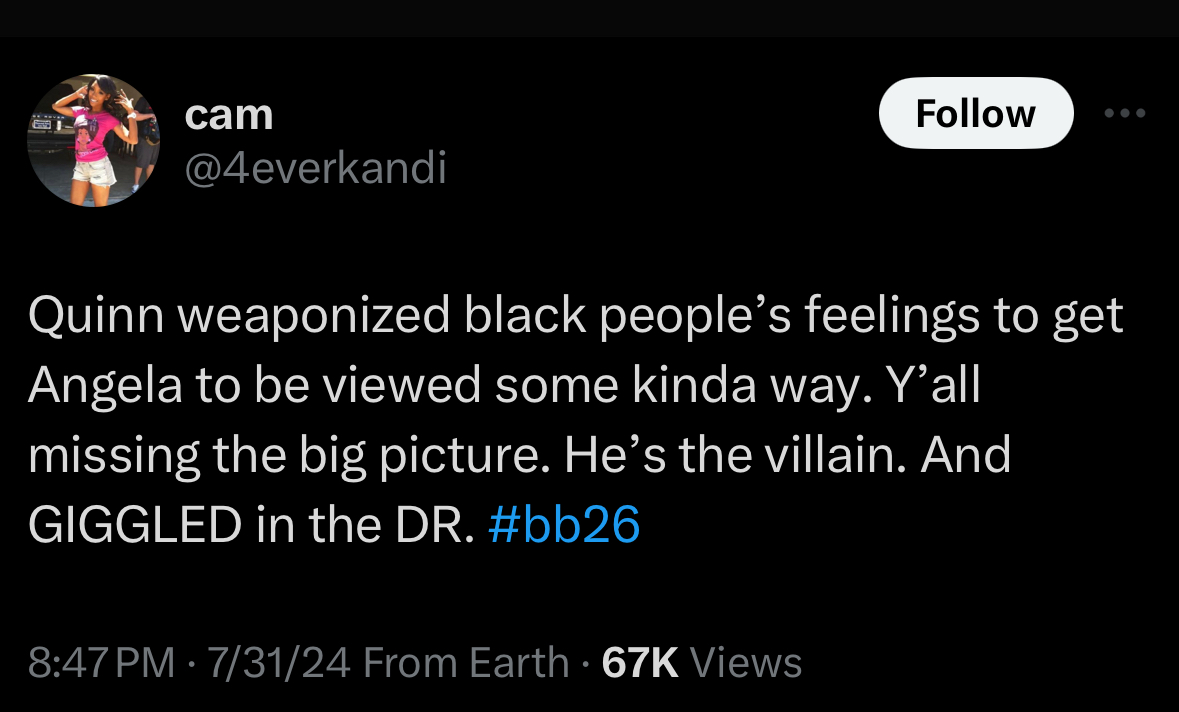Open the 8:47 PM timestamp link
1179x712 pixels.
[102, 662]
